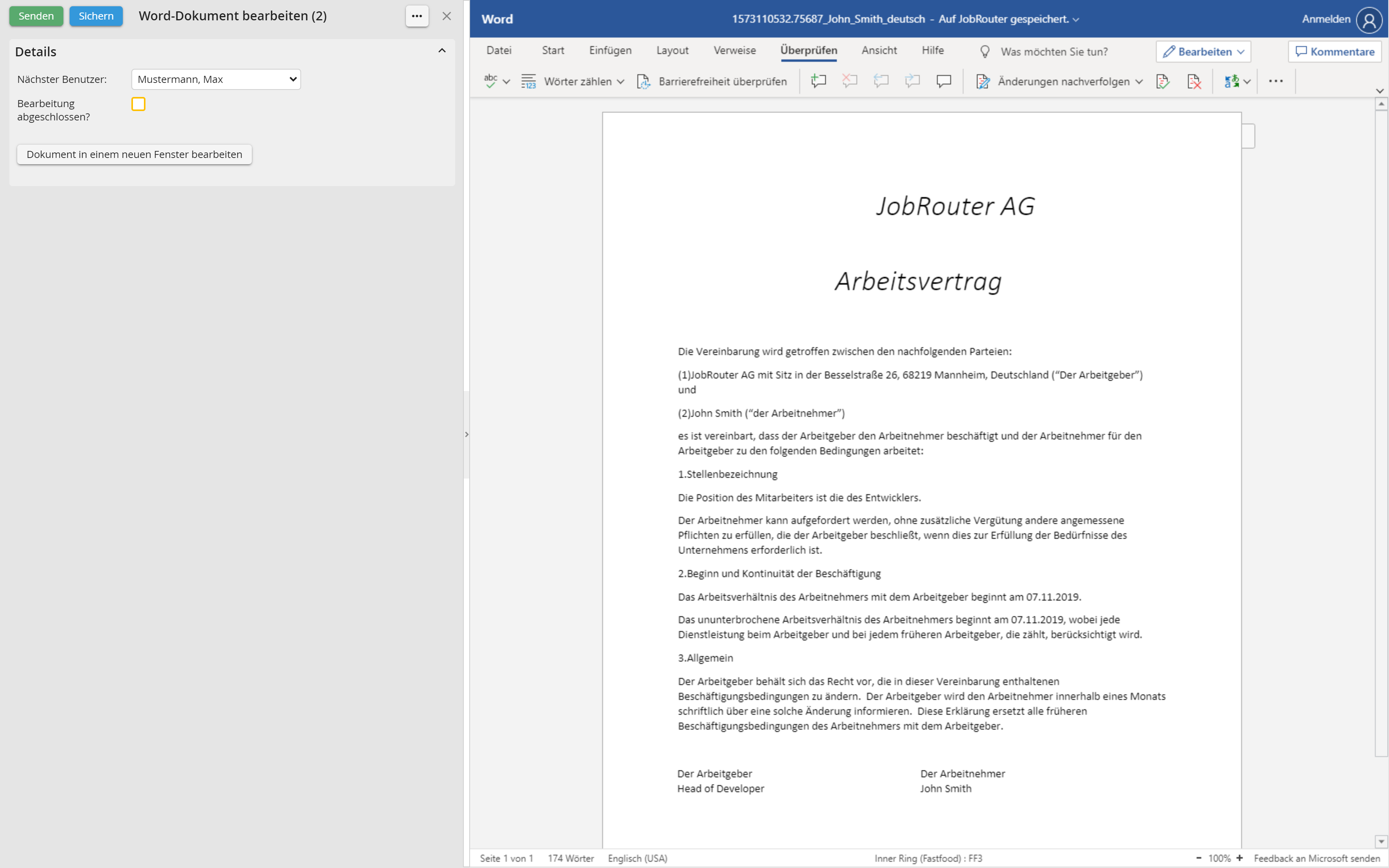Open the Bearbeiten mode dropdown
The image size is (1389, 868).
click(1203, 52)
